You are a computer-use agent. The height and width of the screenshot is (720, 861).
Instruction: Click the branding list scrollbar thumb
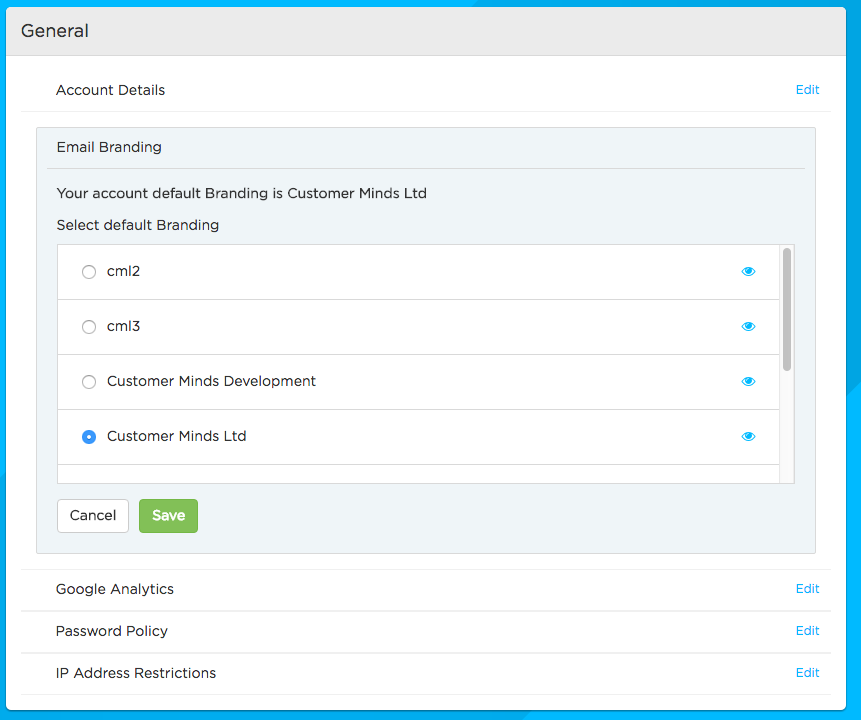787,309
